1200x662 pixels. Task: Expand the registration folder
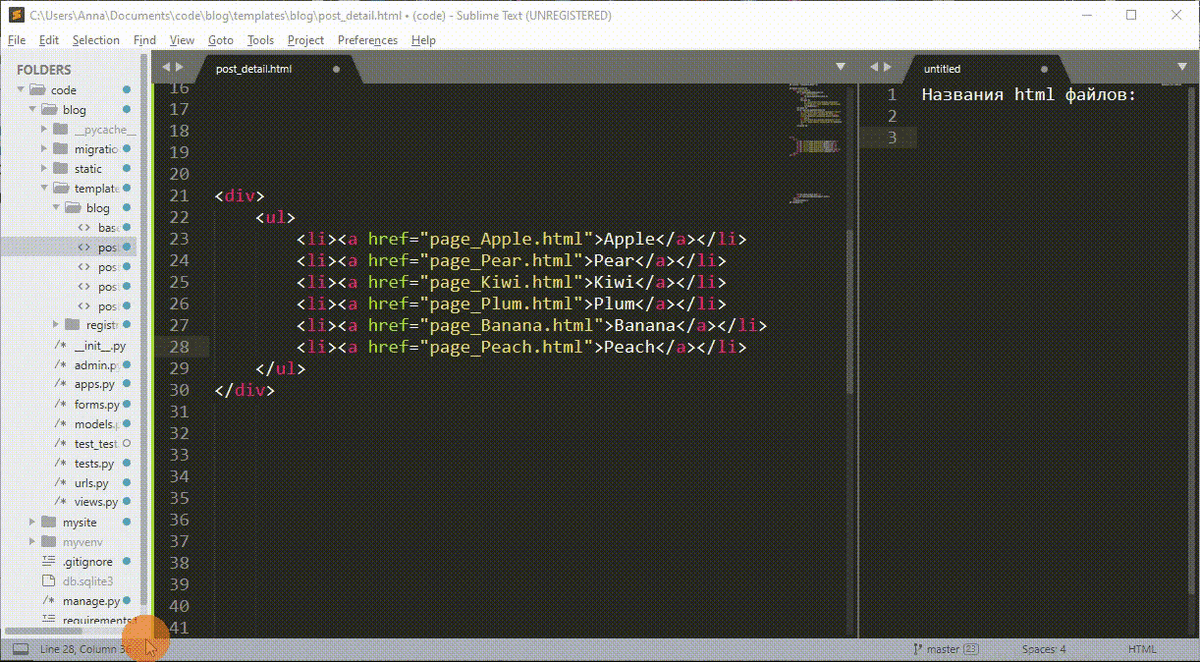[x=56, y=325]
